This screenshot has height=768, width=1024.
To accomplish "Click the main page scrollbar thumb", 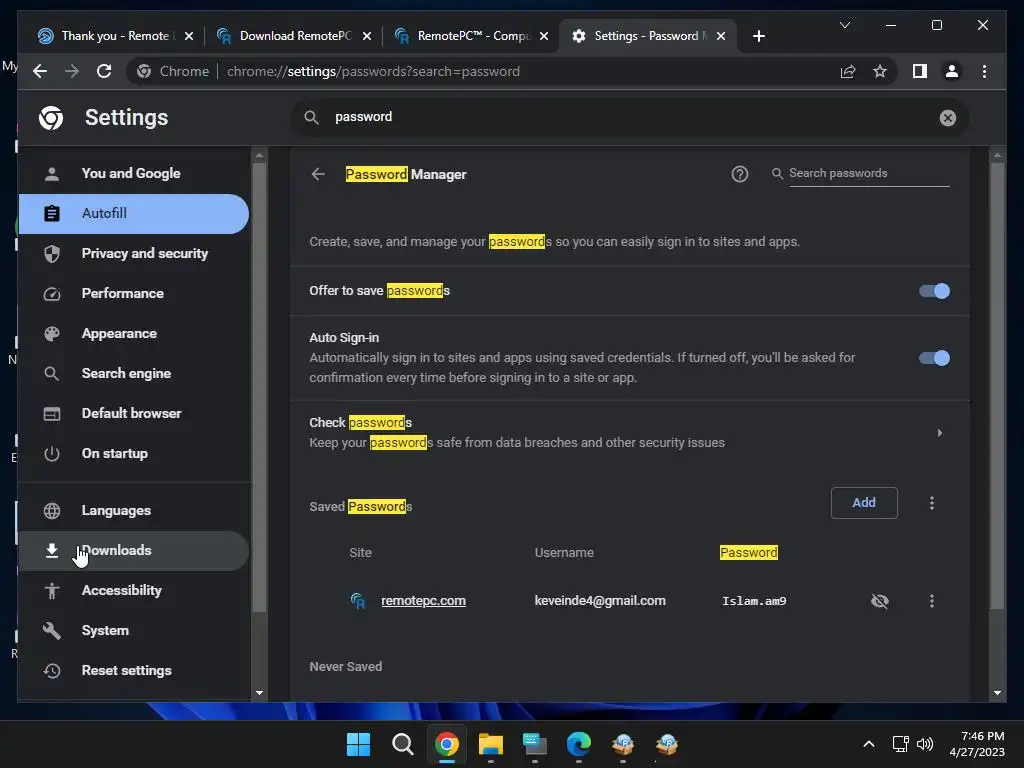I will click(x=997, y=385).
